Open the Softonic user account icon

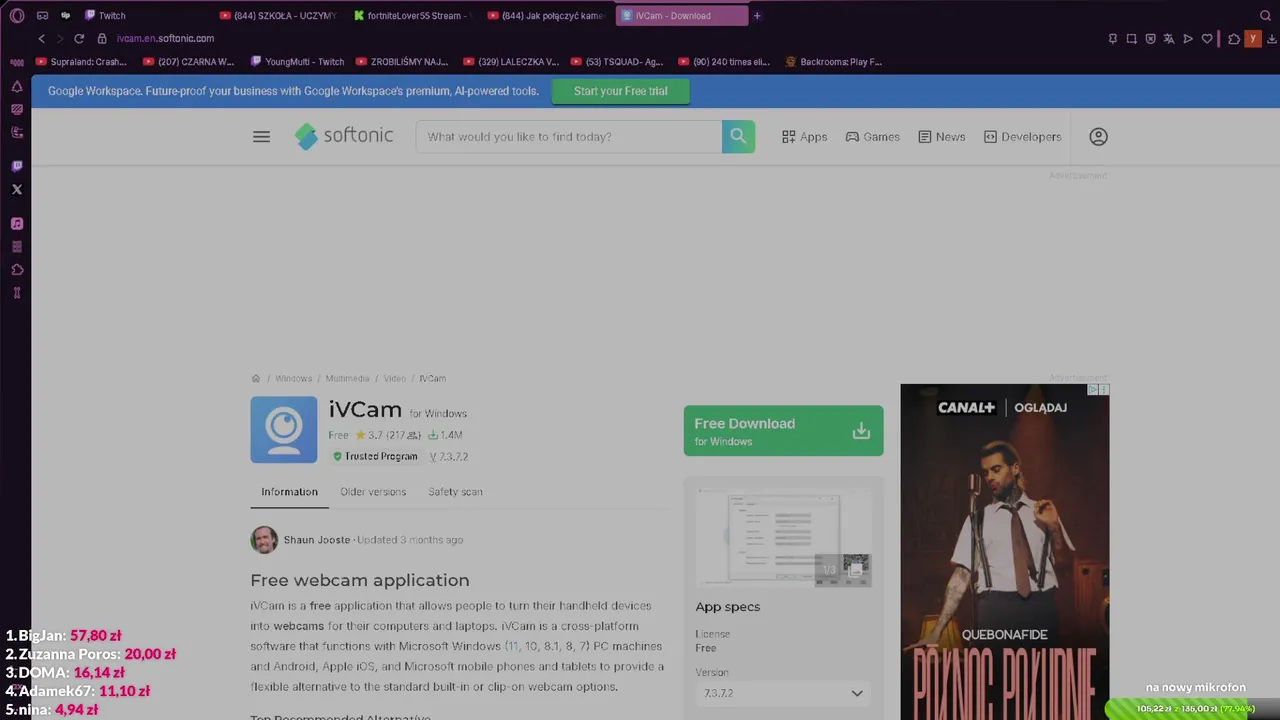pos(1098,137)
